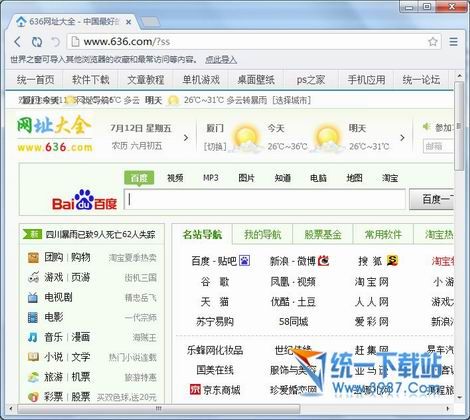Open 统一首页 in navigation bar

tap(35, 80)
